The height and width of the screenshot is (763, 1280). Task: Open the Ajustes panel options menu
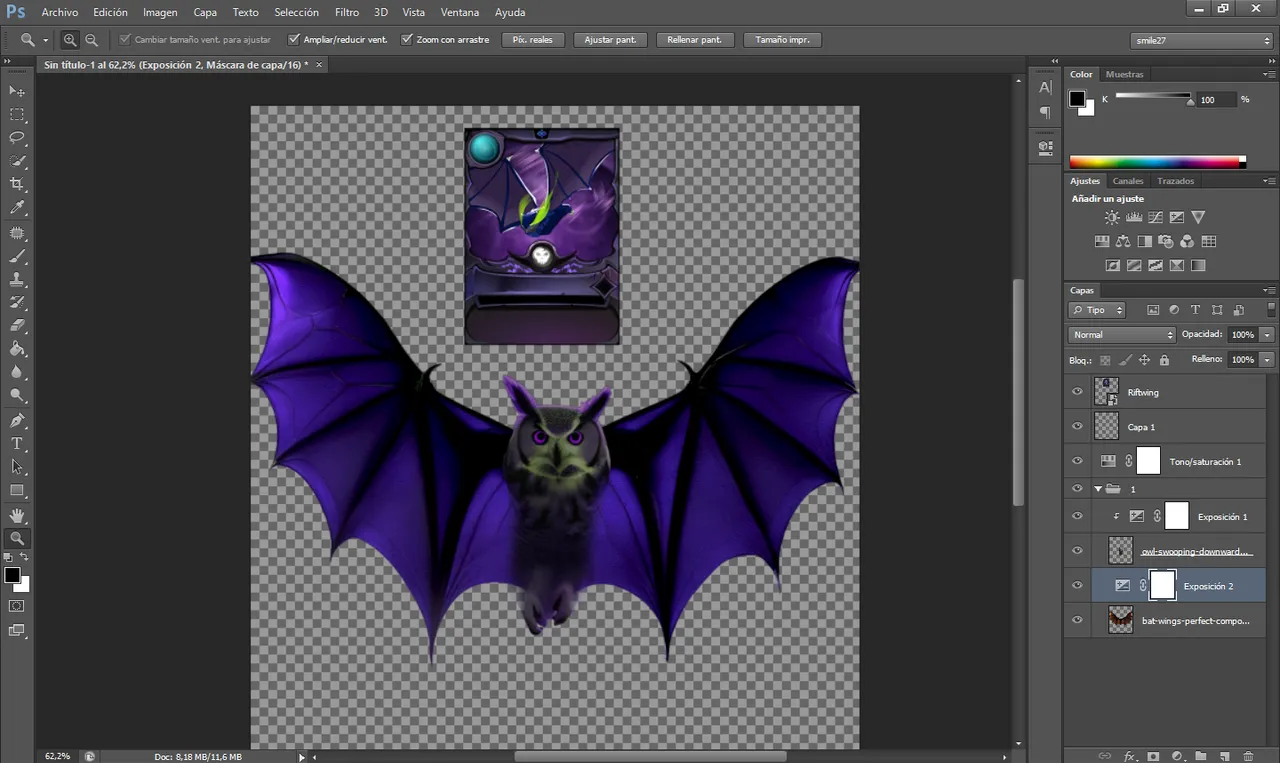[1269, 181]
